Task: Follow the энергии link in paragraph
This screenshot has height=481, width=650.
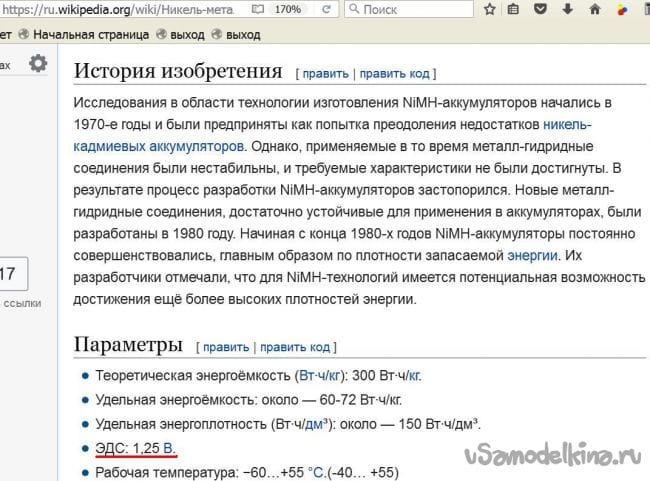Action: tap(531, 255)
